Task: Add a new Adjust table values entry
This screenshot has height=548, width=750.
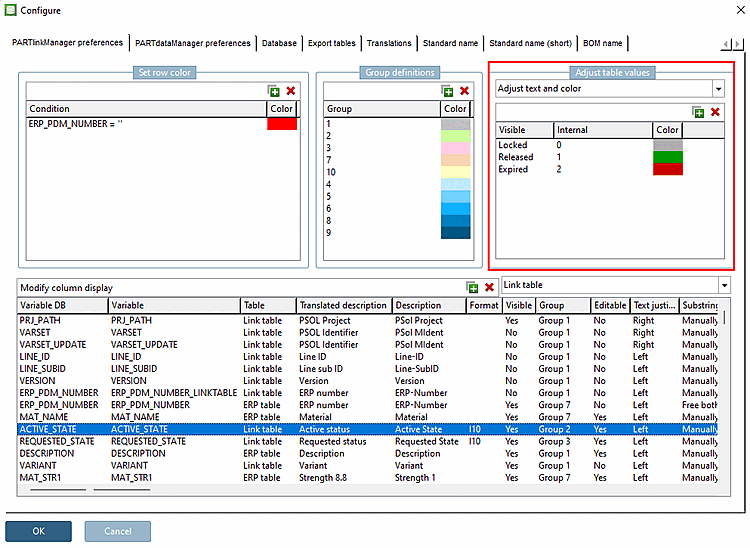Action: [x=698, y=112]
